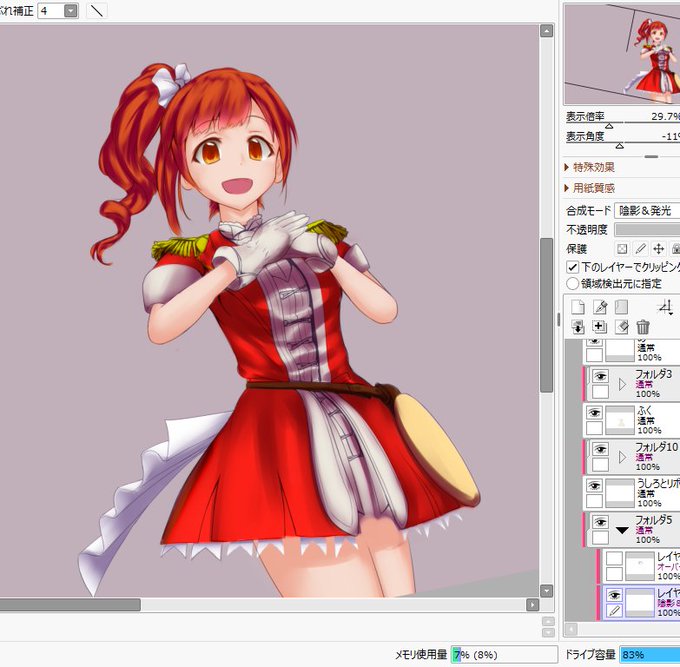Click the scroll-down arrow of the canvas scrollbar
This screenshot has height=667, width=680.
[x=546, y=591]
